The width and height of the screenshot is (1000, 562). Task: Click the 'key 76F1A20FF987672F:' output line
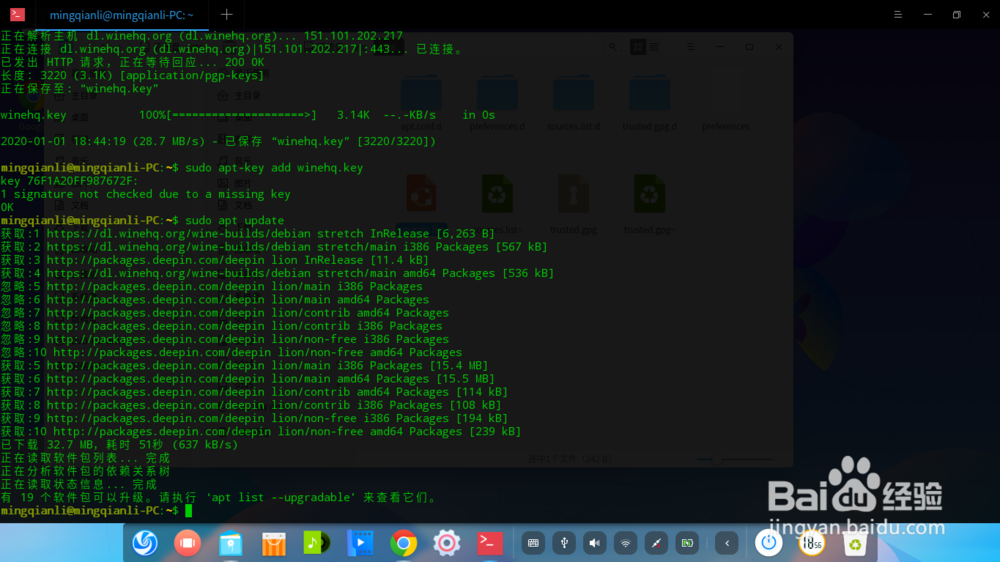(x=70, y=181)
